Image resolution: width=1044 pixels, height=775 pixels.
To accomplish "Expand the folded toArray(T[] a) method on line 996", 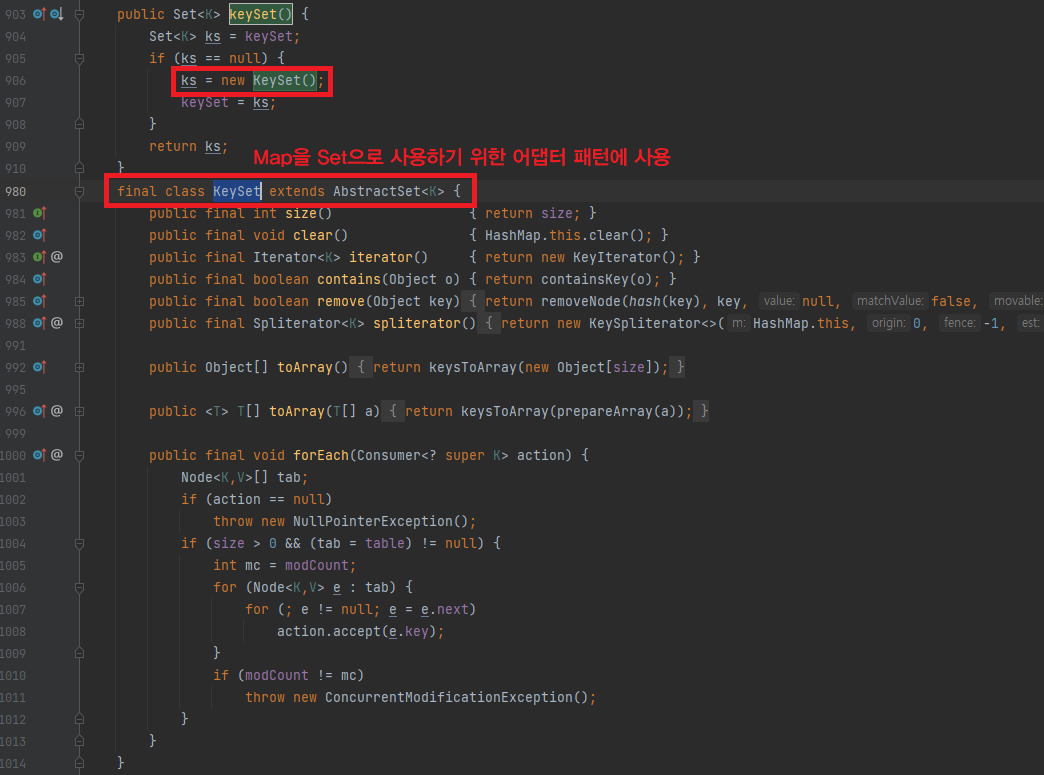I will (79, 411).
